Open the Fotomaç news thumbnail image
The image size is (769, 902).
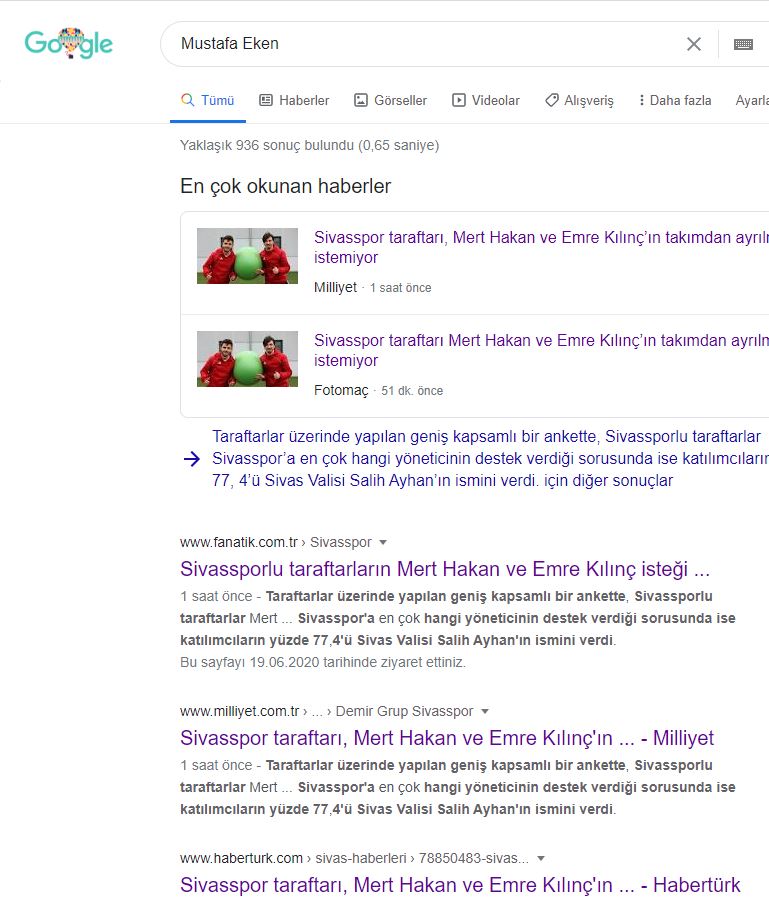(x=247, y=359)
